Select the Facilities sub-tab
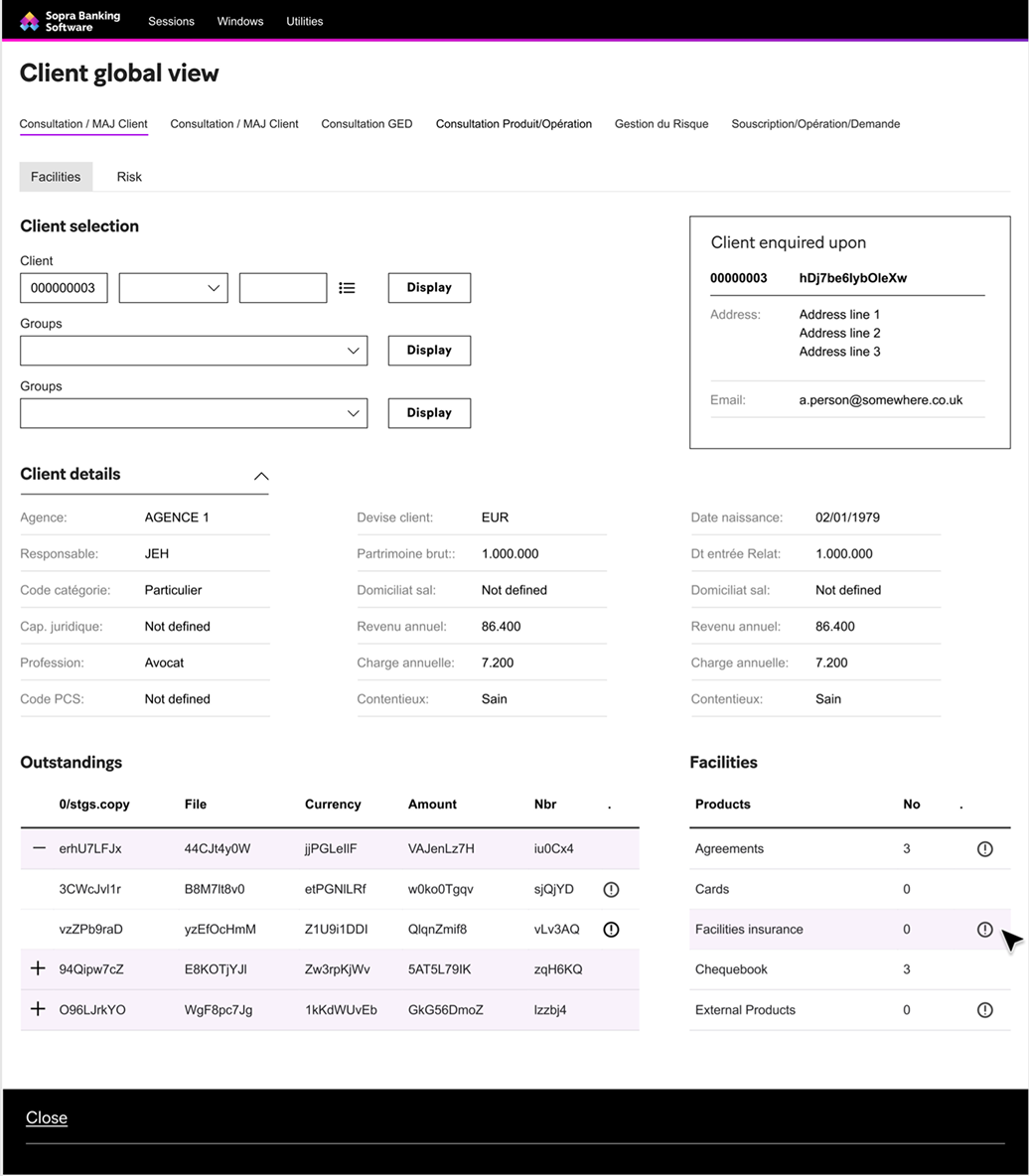Viewport: 1029px width, 1176px height. click(x=56, y=177)
